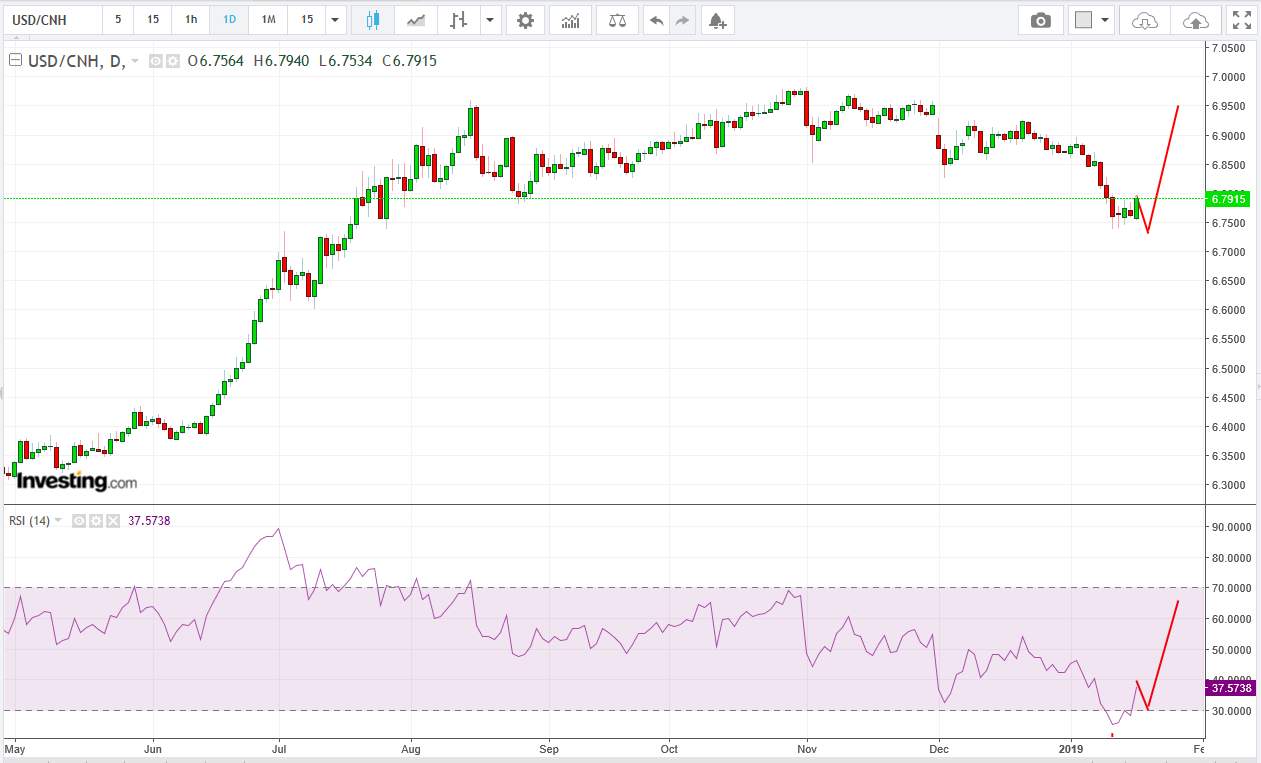
Task: Take a chart snapshot with camera
Action: click(x=1041, y=20)
